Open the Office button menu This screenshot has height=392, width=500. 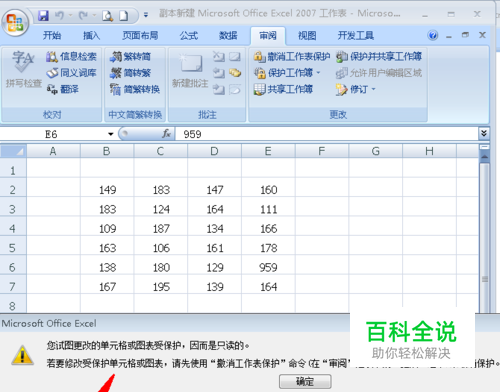coord(15,23)
